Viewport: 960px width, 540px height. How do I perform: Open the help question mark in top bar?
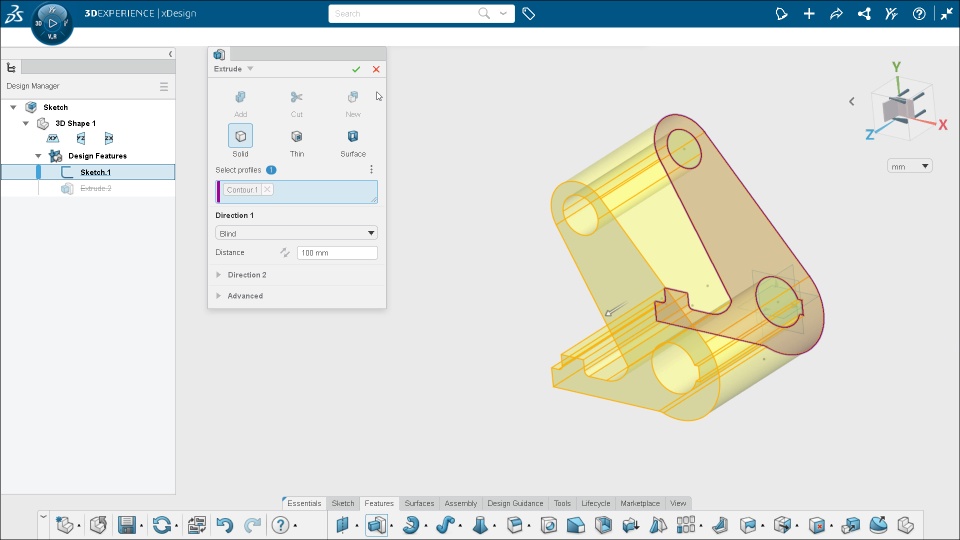point(918,13)
